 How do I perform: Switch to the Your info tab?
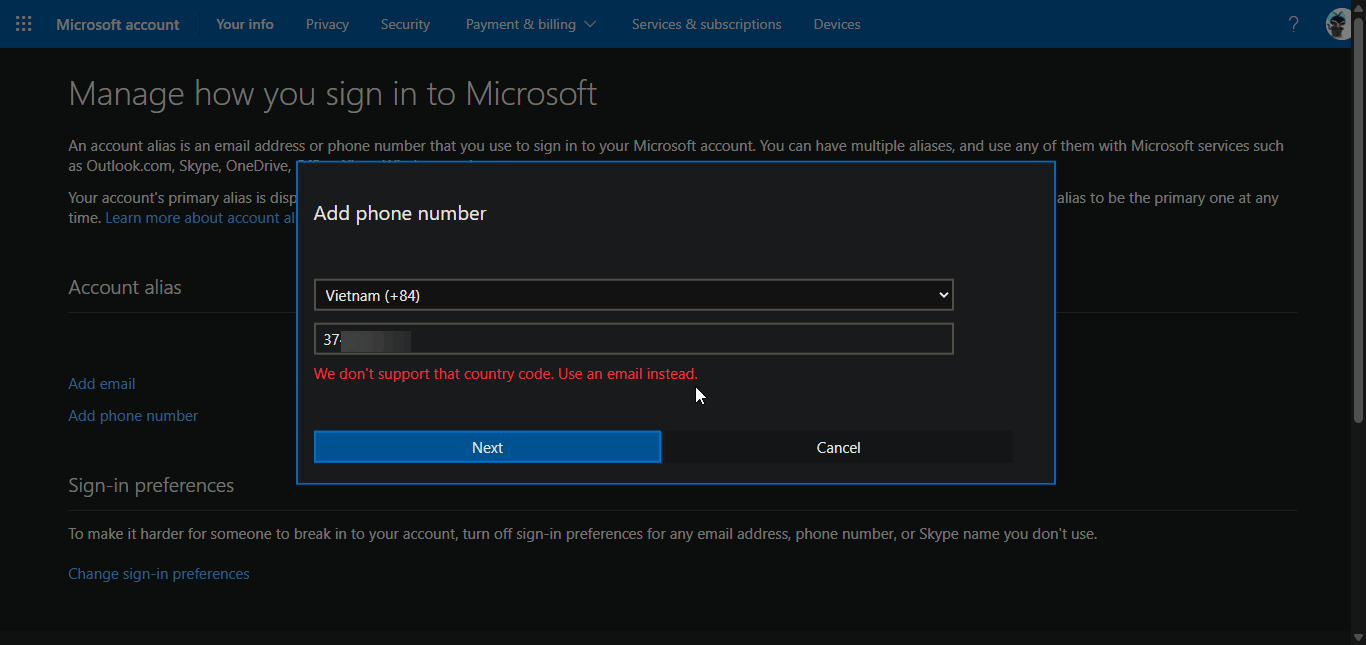(245, 24)
